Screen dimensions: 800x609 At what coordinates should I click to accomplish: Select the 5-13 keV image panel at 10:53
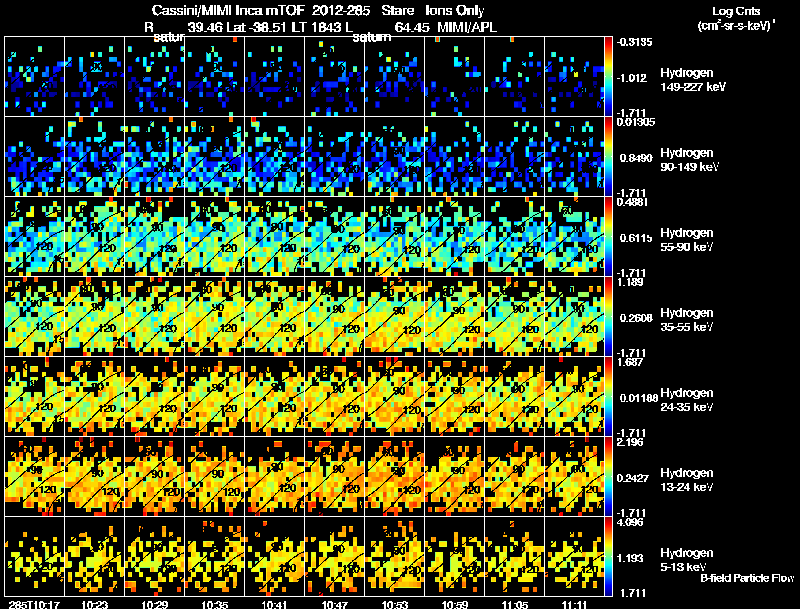pyautogui.click(x=394, y=557)
